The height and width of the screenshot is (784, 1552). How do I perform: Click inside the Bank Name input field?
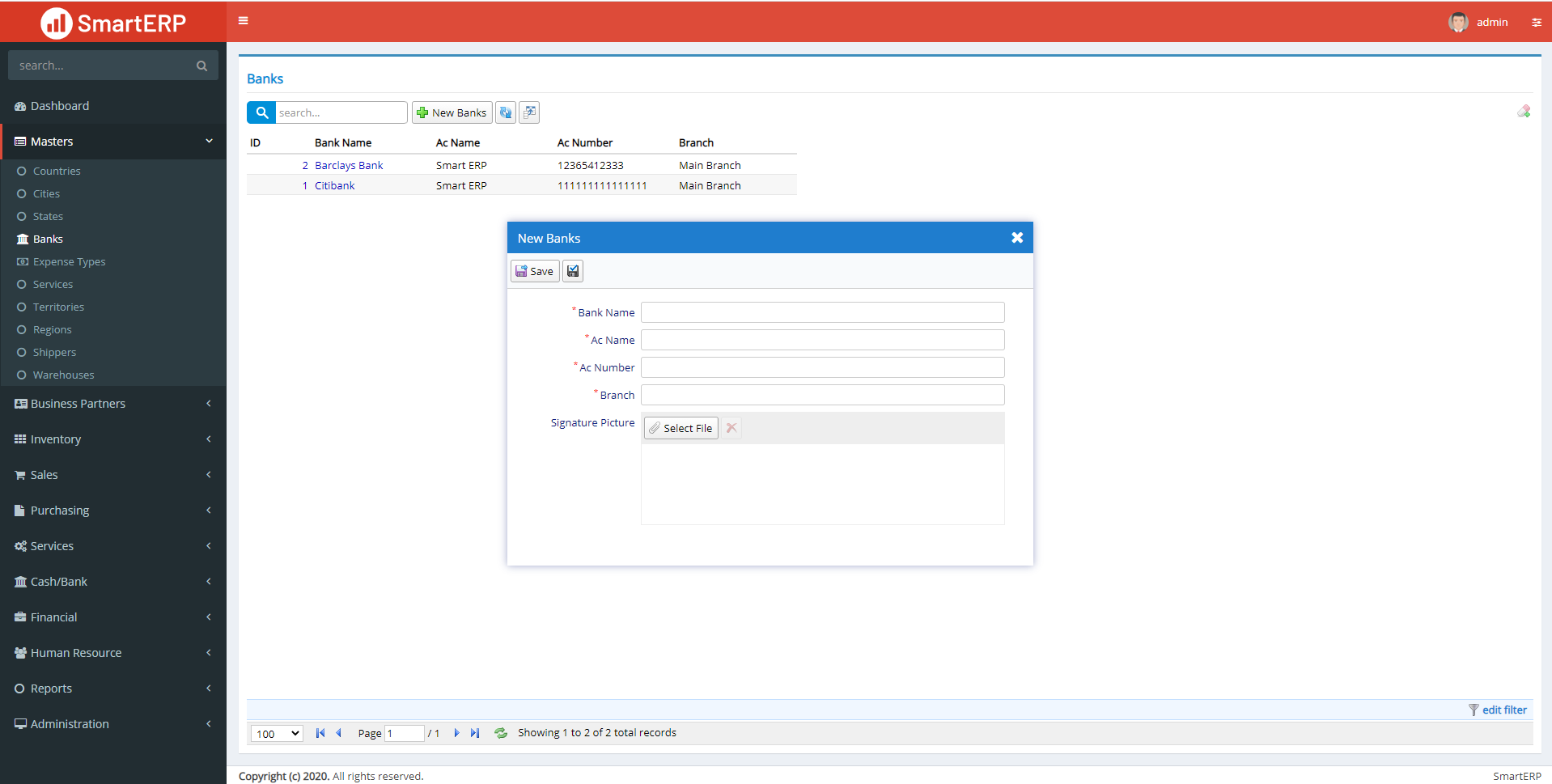click(821, 312)
